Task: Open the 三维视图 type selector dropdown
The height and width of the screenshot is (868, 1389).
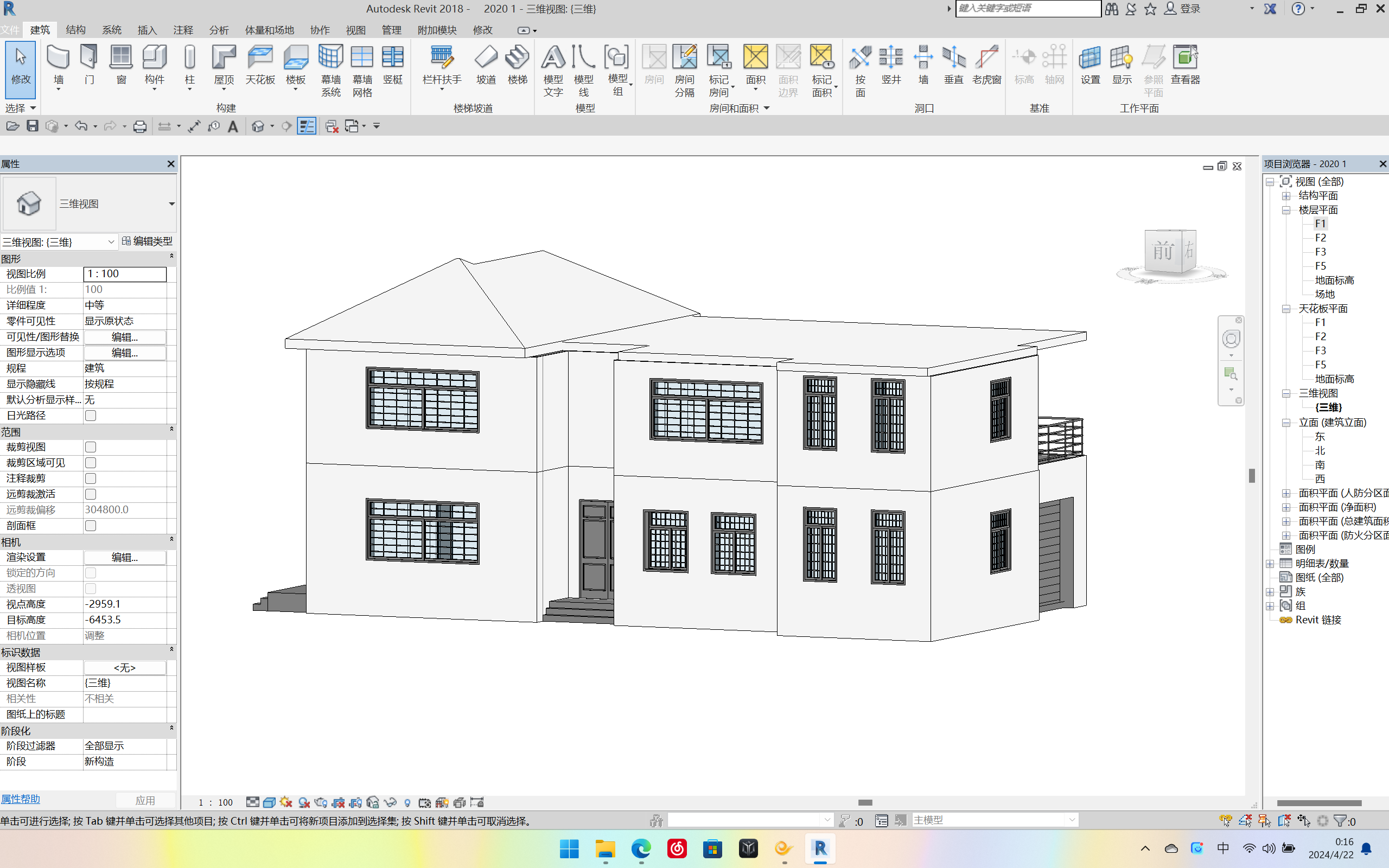Action: pyautogui.click(x=171, y=205)
